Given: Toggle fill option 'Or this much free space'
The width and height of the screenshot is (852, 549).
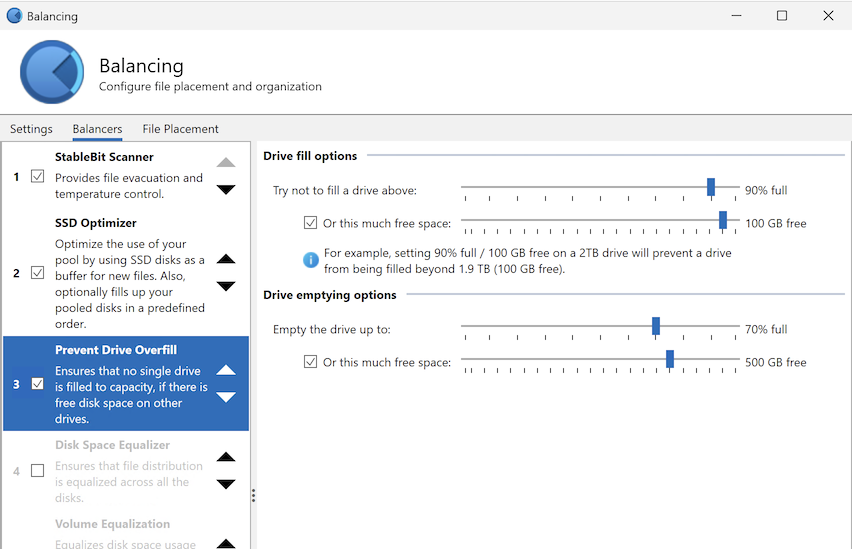Looking at the screenshot, I should 310,222.
